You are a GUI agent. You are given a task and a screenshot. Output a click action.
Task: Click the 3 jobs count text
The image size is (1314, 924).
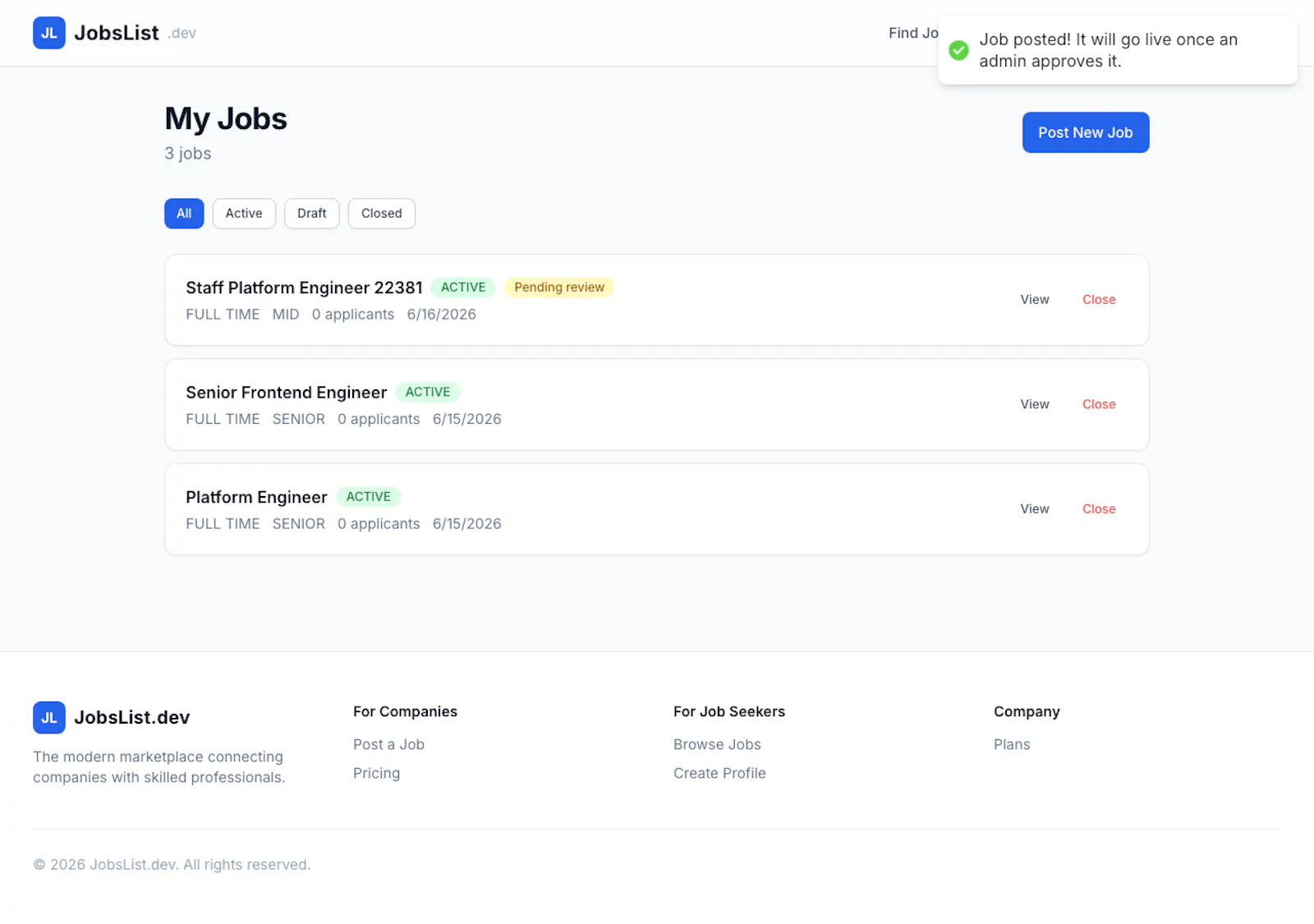point(188,154)
